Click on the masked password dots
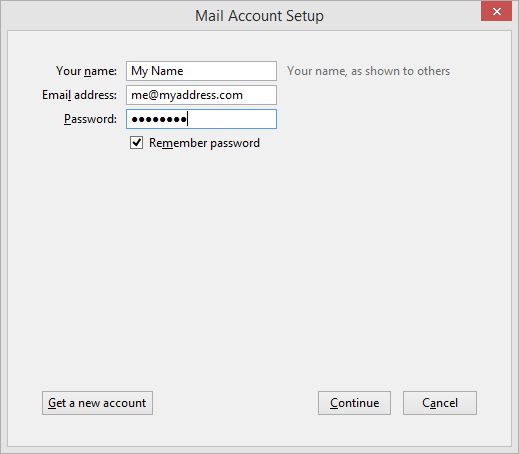 [x=159, y=119]
